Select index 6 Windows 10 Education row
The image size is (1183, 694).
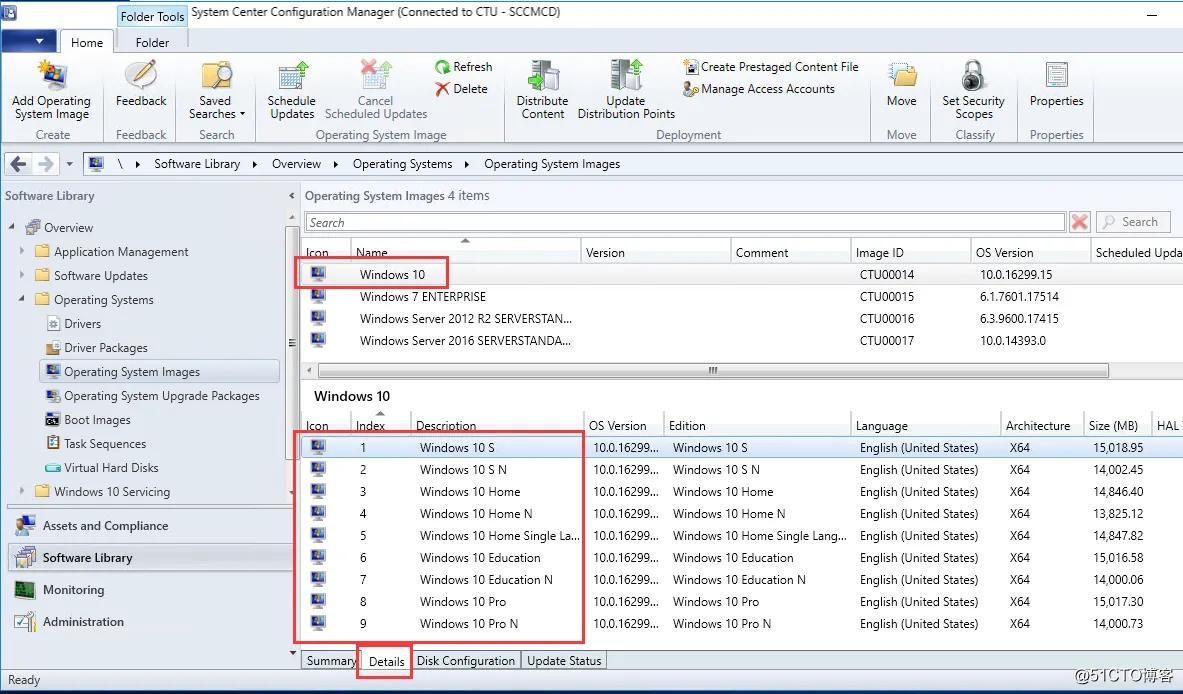coord(743,558)
